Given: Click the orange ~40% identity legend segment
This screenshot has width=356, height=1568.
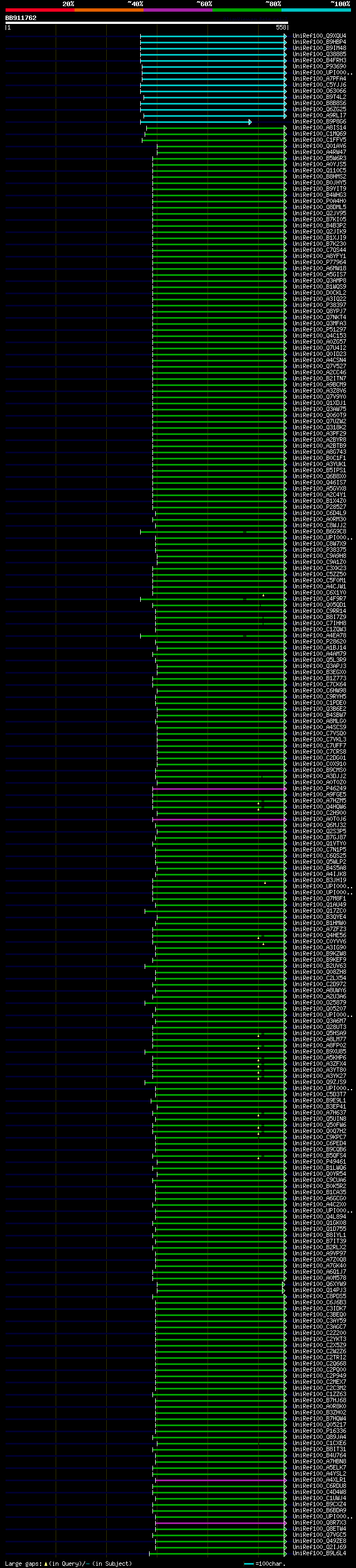Looking at the screenshot, I should [x=109, y=10].
